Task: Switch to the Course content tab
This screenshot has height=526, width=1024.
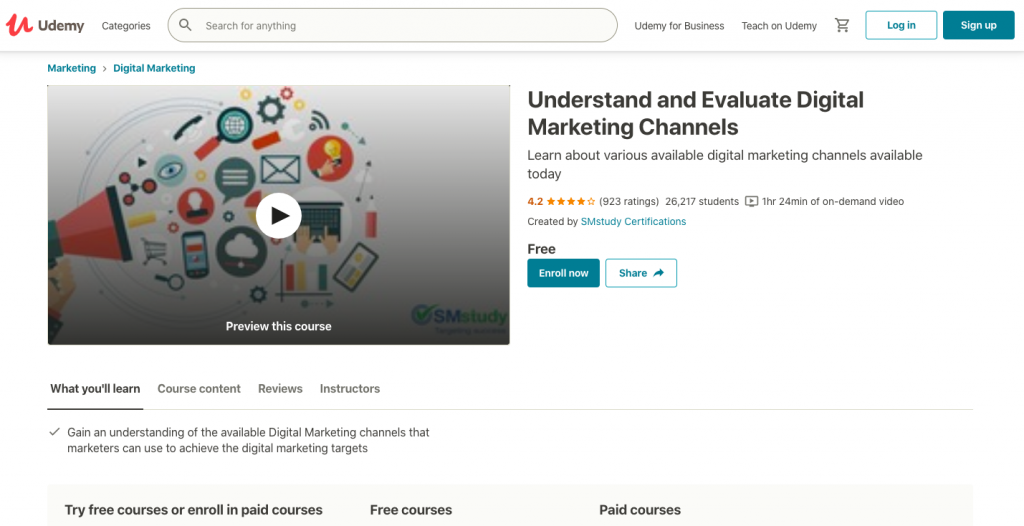Action: (x=199, y=389)
